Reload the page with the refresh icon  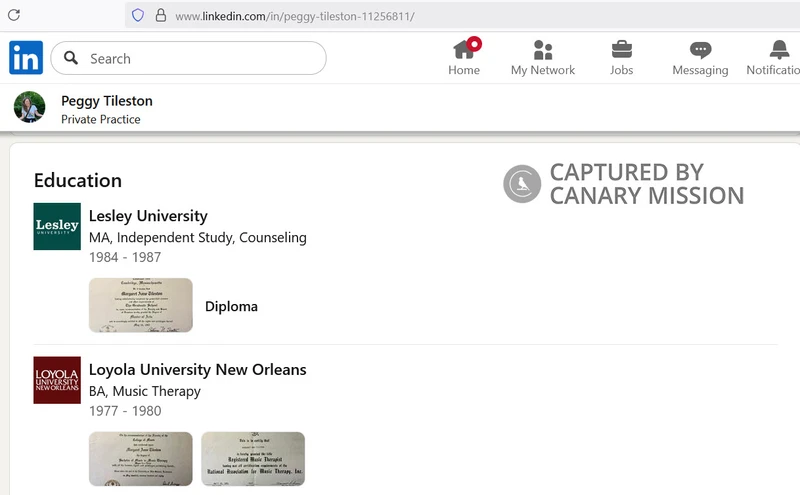pos(14,15)
